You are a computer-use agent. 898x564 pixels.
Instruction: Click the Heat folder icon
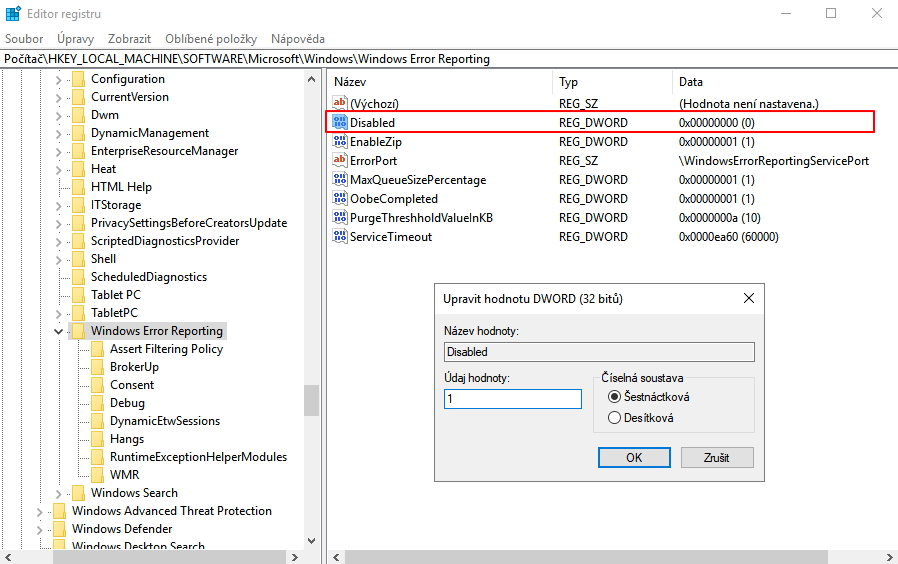click(x=78, y=169)
